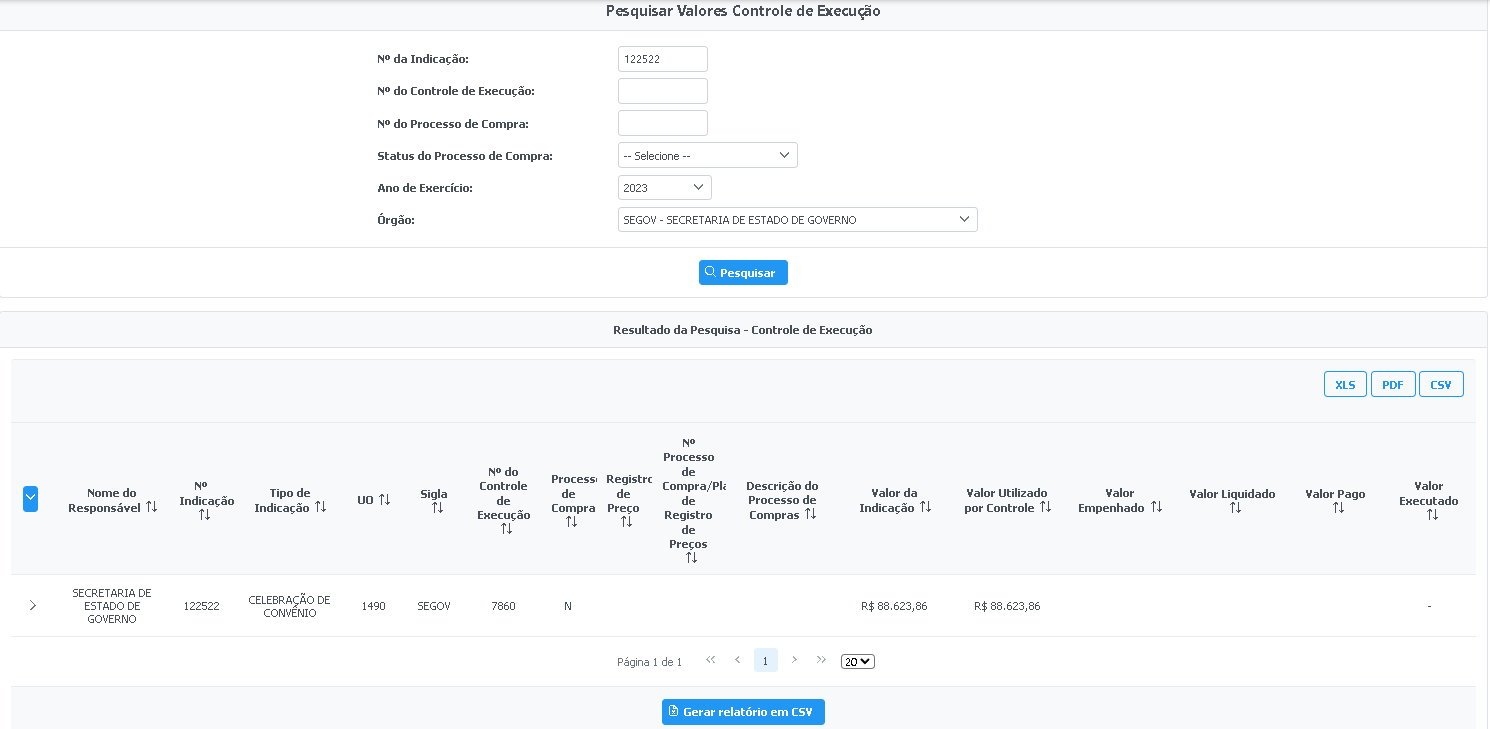Export results as XLS

tap(1345, 384)
